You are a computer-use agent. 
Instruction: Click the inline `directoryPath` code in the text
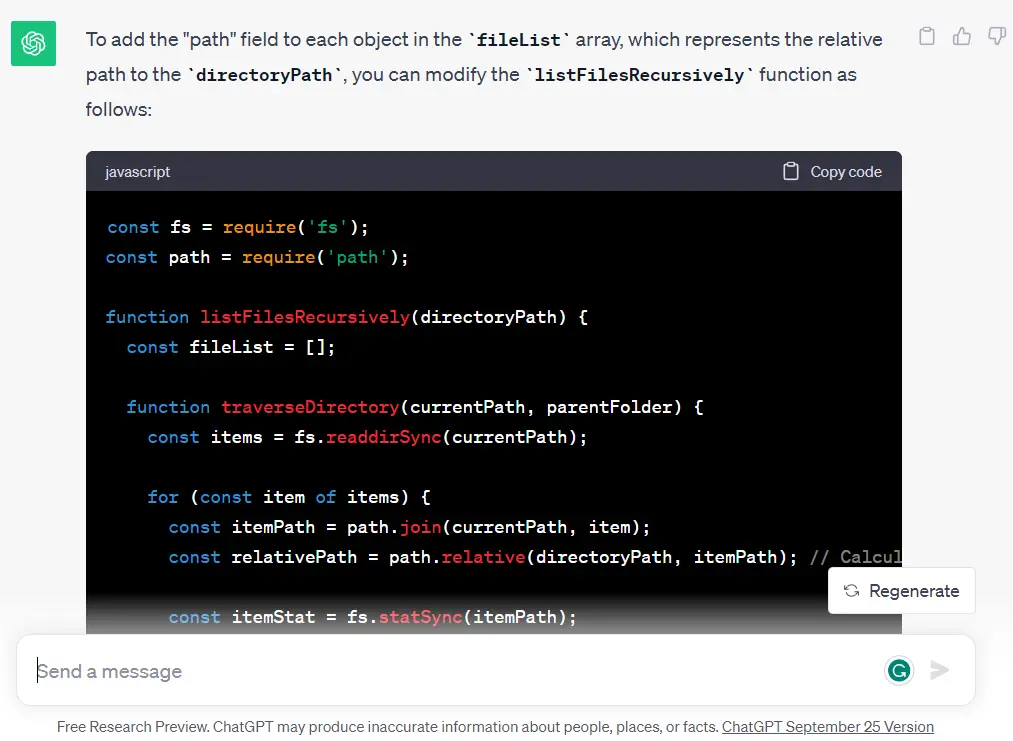pos(264,76)
